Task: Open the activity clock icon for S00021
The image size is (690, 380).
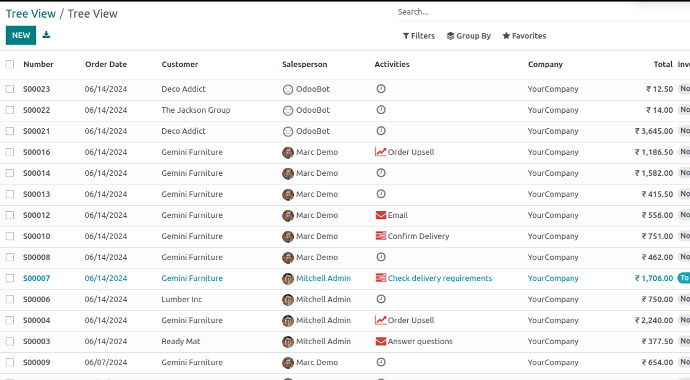Action: [x=381, y=131]
